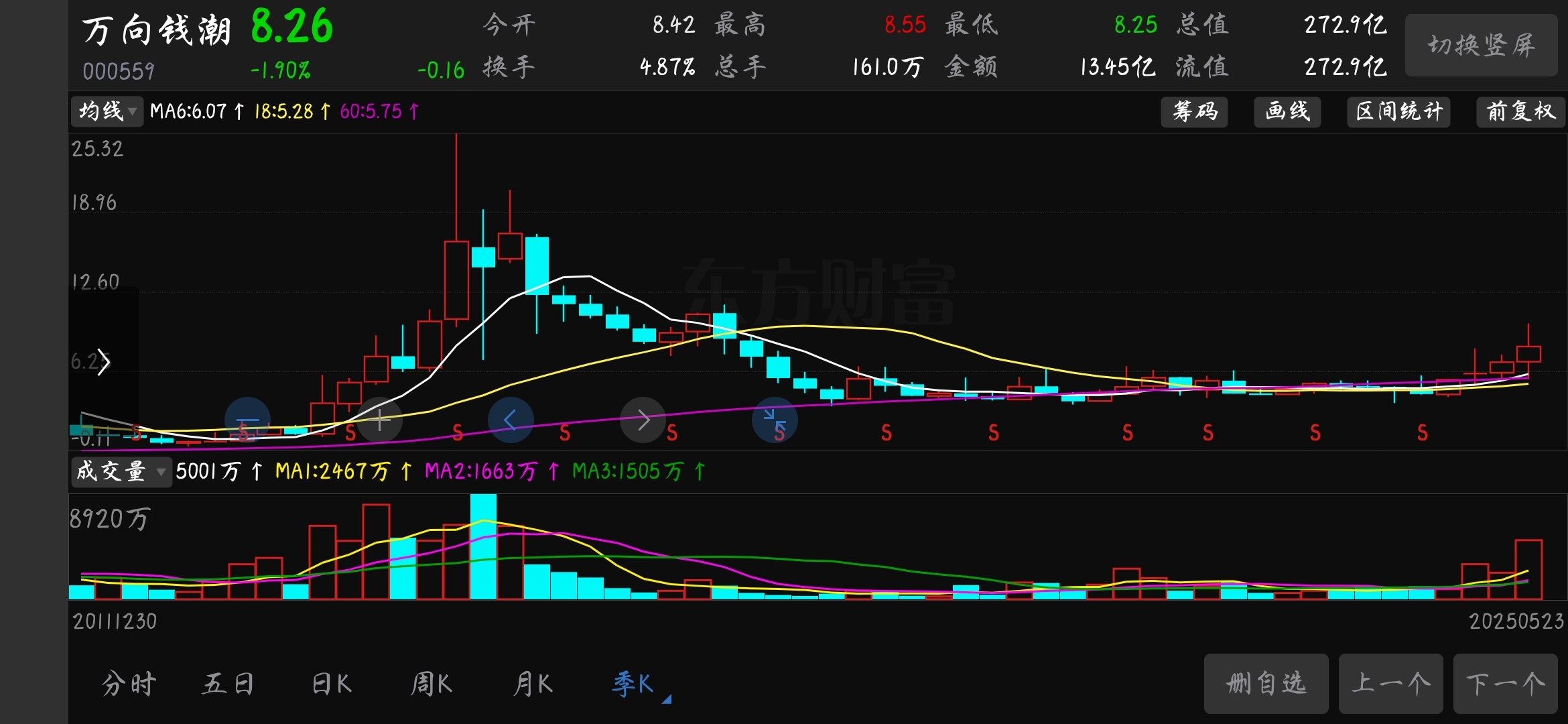Switch to the 五日 tab

[228, 684]
